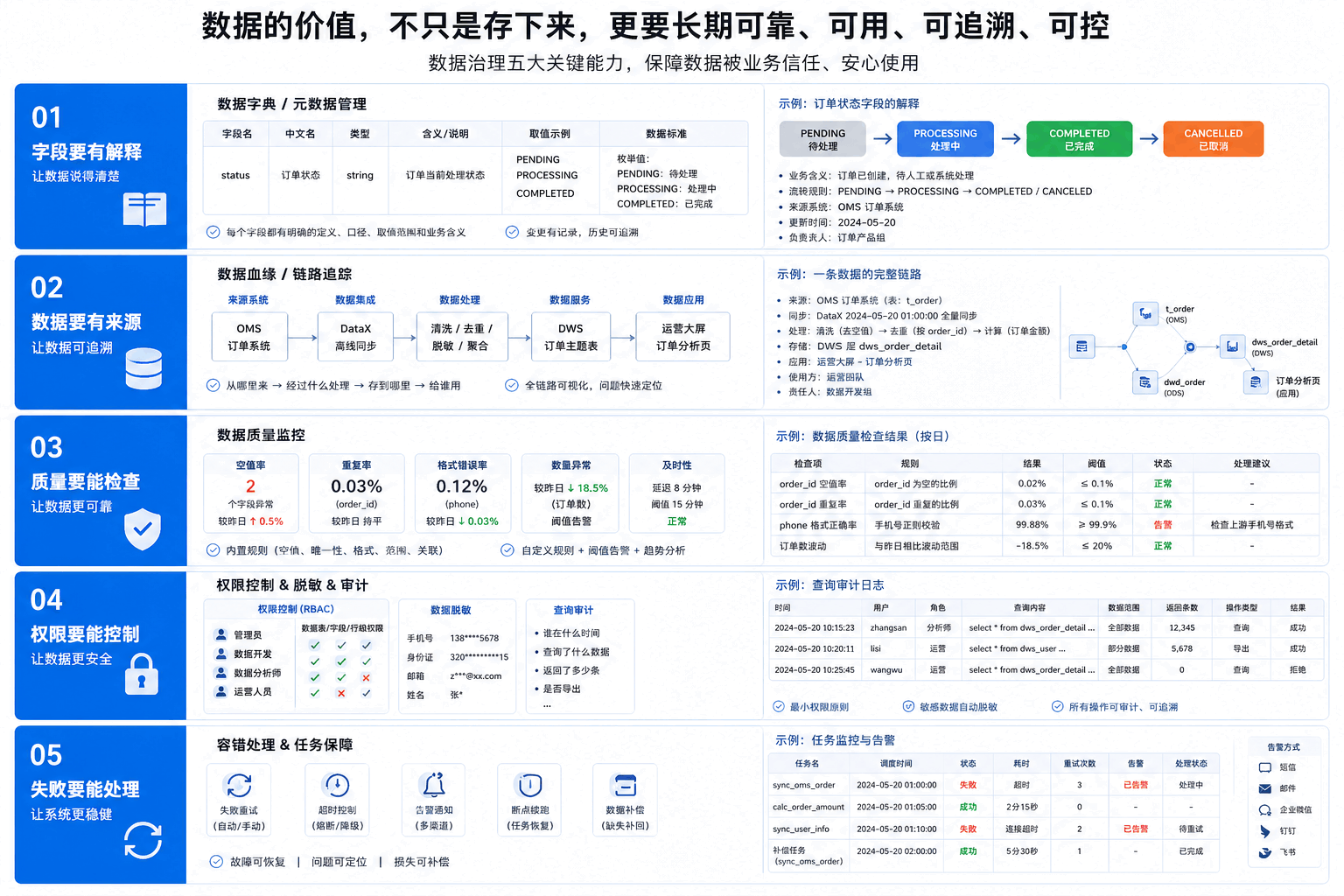Click check circle beside 最小权限原则

pos(779,707)
